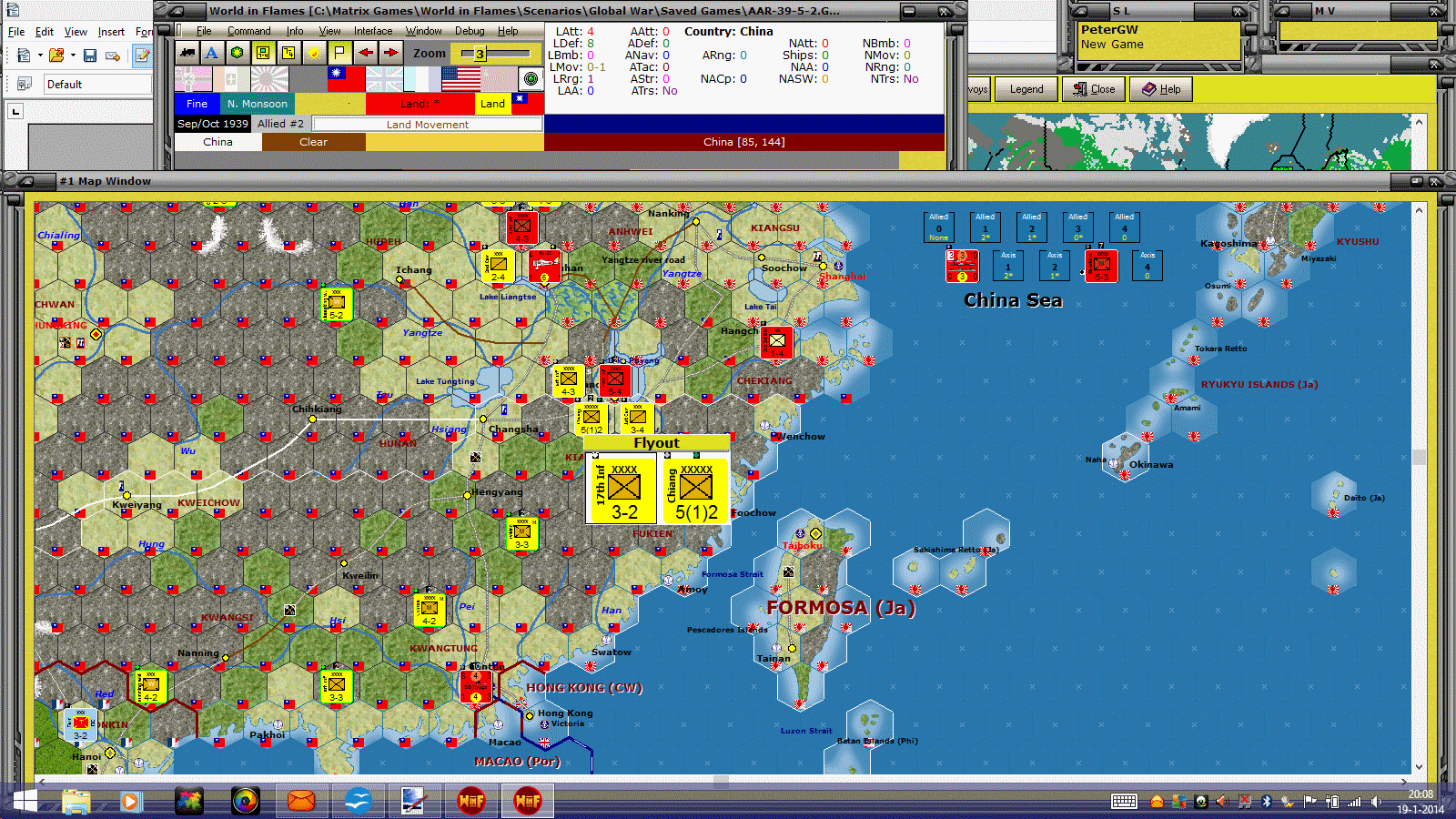Click the send document by email icon
Viewport: 1456px width, 819px height.
(x=113, y=56)
